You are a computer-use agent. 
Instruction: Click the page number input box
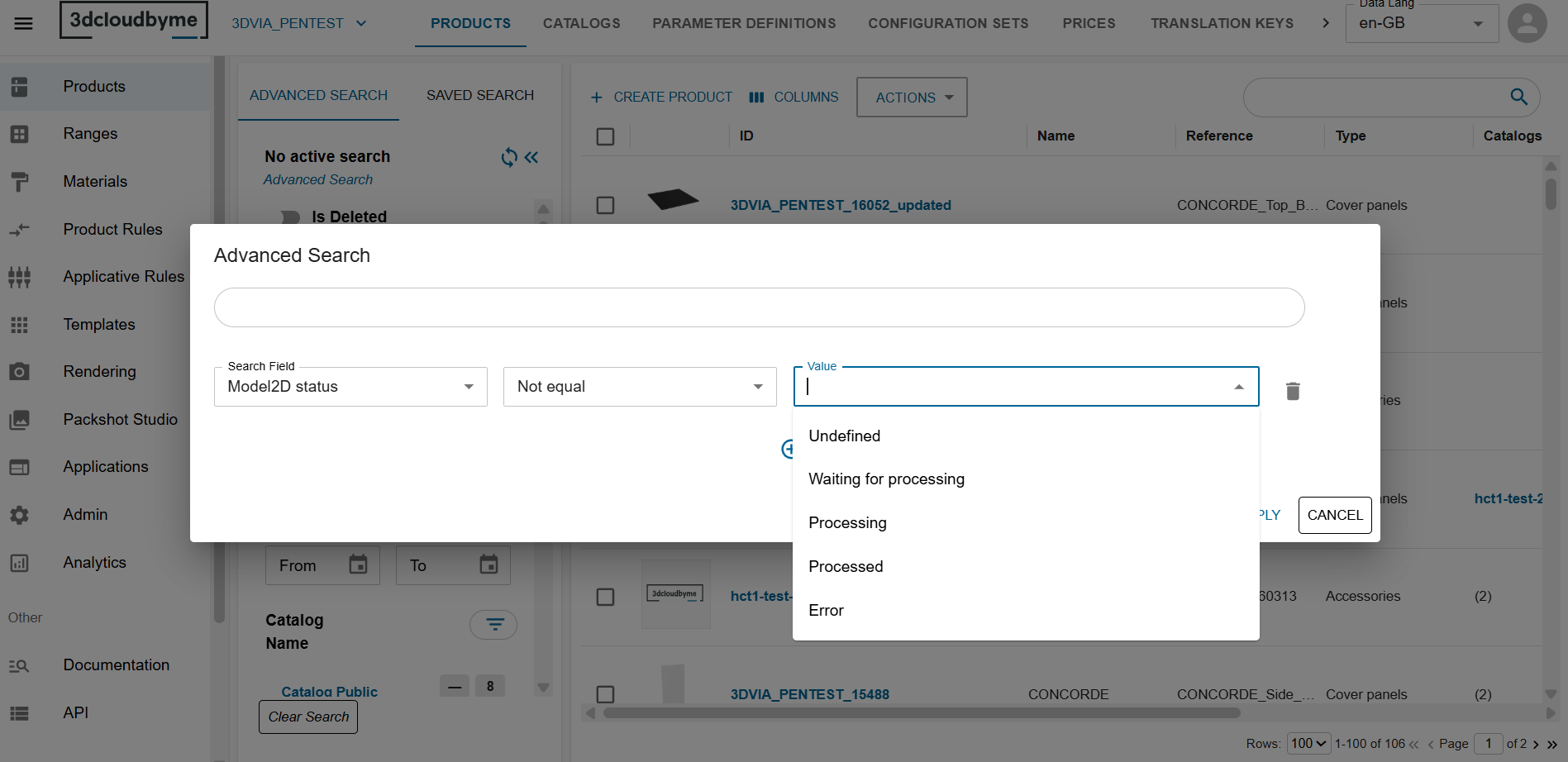tap(1489, 744)
